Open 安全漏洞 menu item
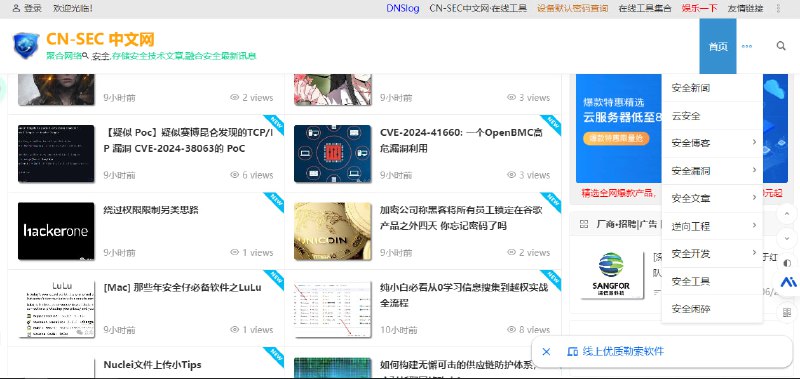800x379 pixels. 691,171
